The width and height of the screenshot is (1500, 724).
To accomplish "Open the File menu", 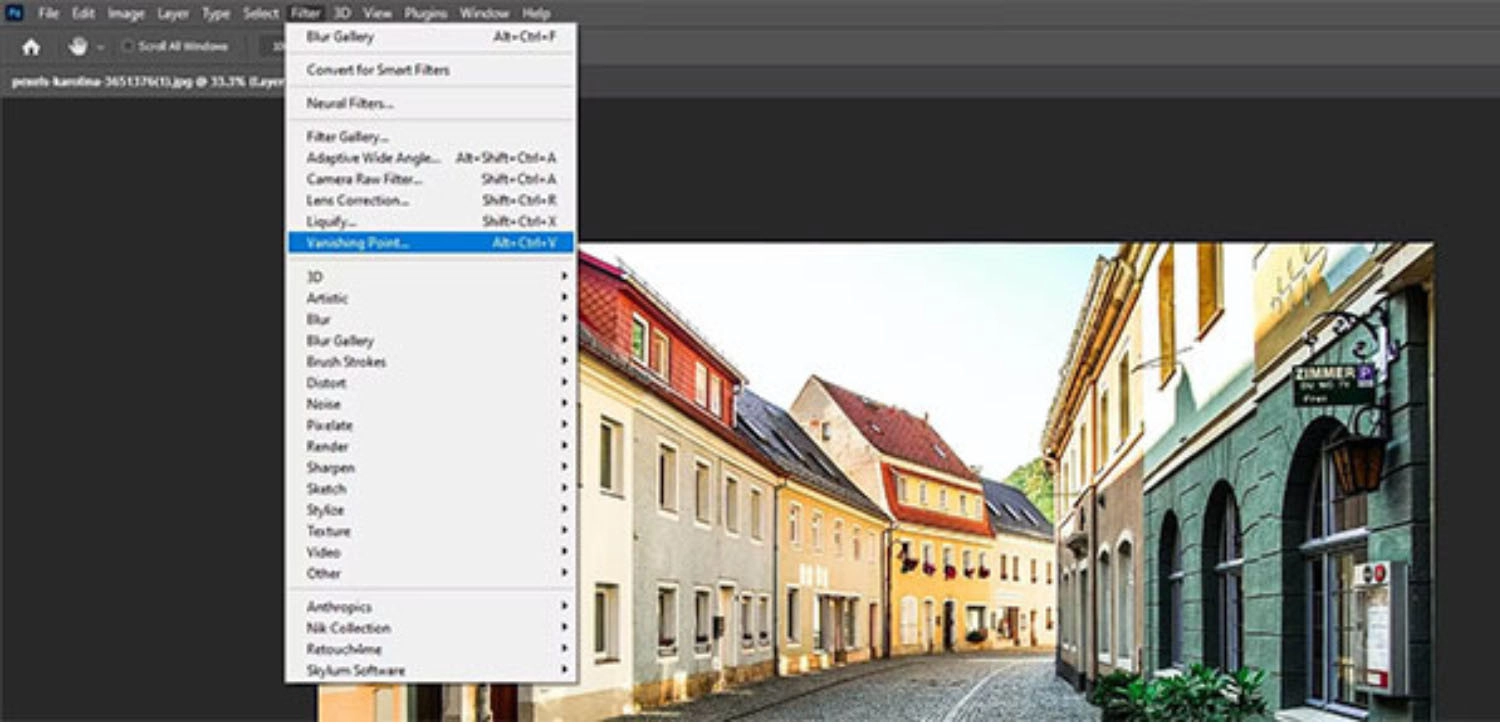I will tap(48, 13).
